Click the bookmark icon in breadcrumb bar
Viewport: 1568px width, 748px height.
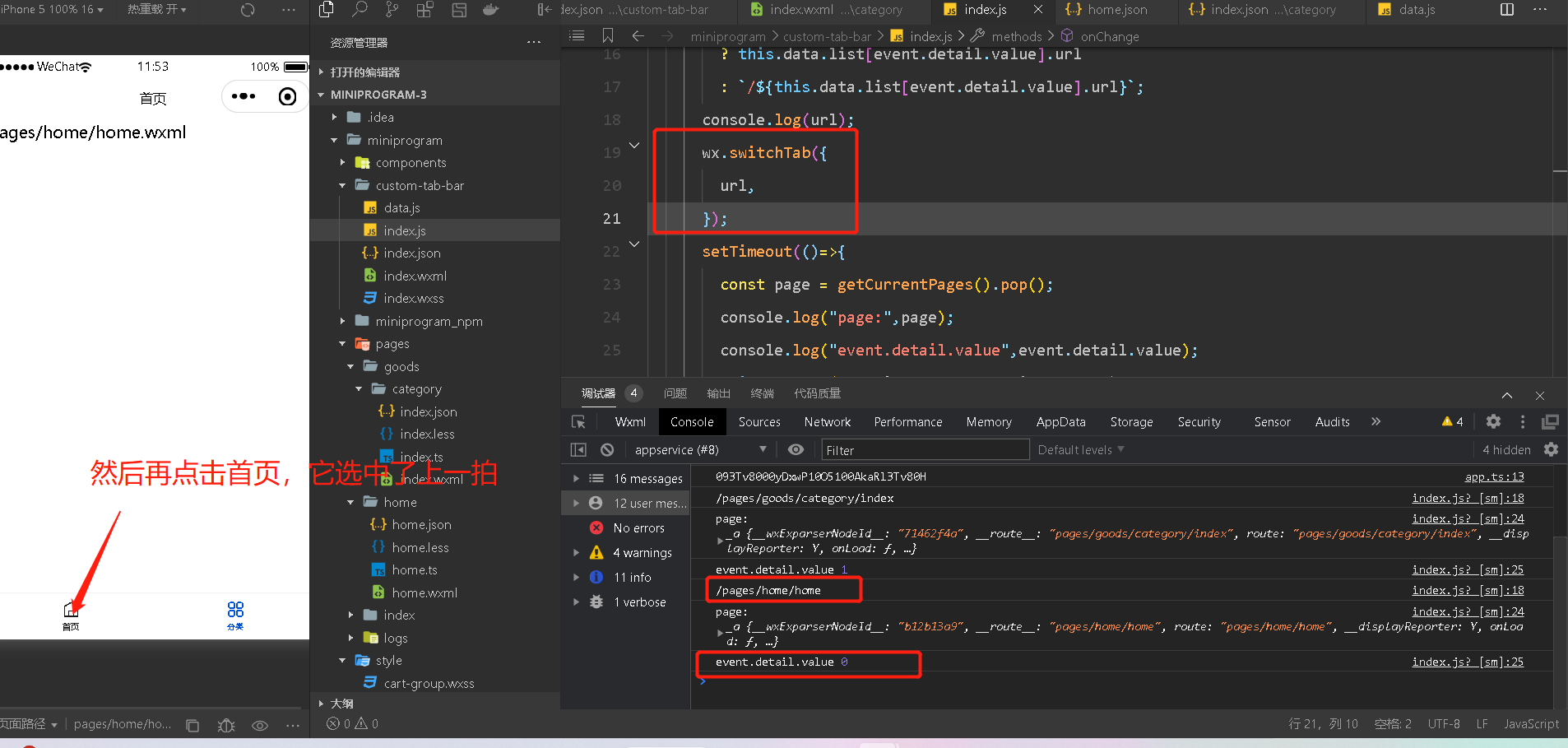click(x=608, y=35)
